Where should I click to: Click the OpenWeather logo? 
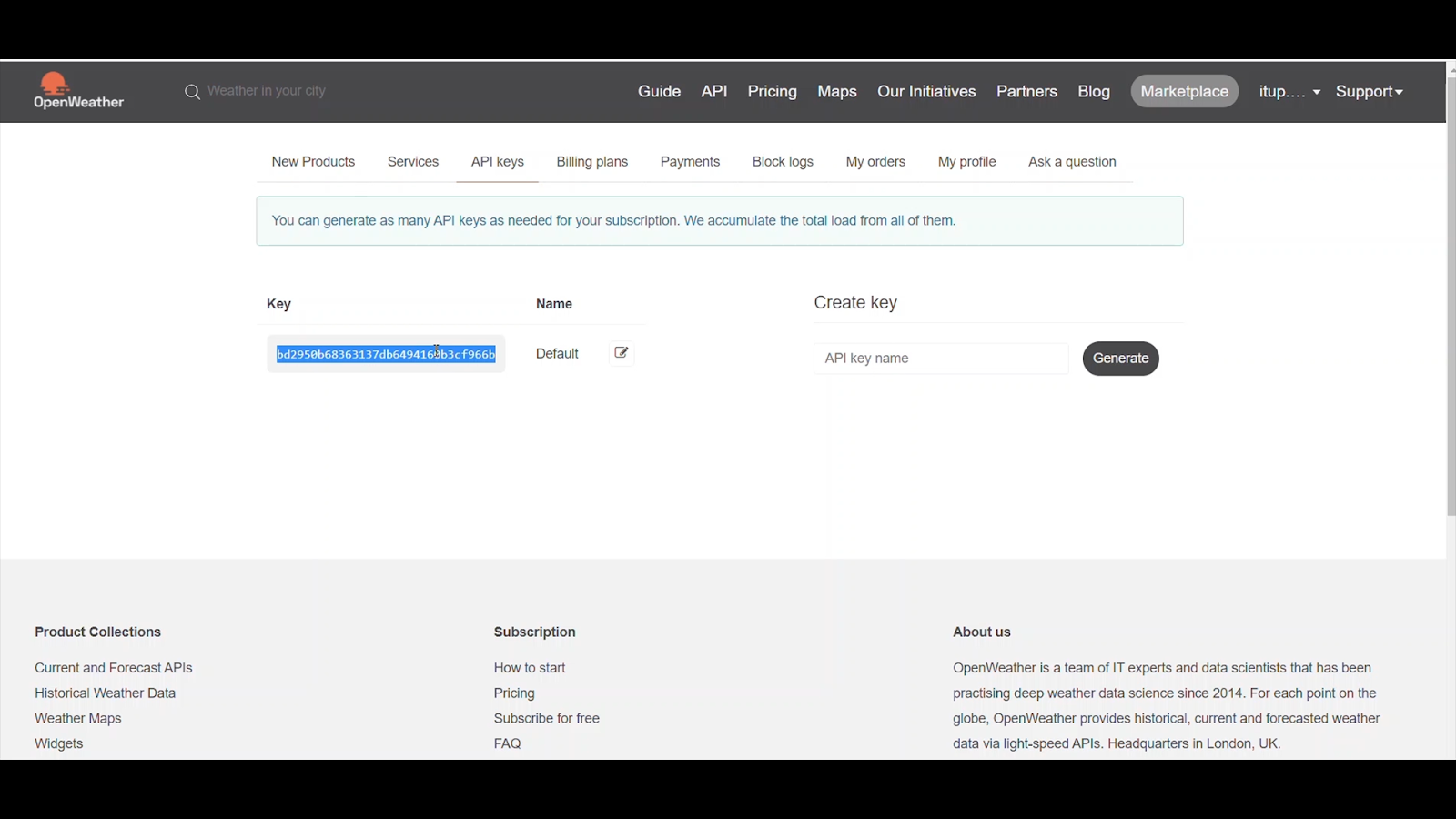point(78,91)
